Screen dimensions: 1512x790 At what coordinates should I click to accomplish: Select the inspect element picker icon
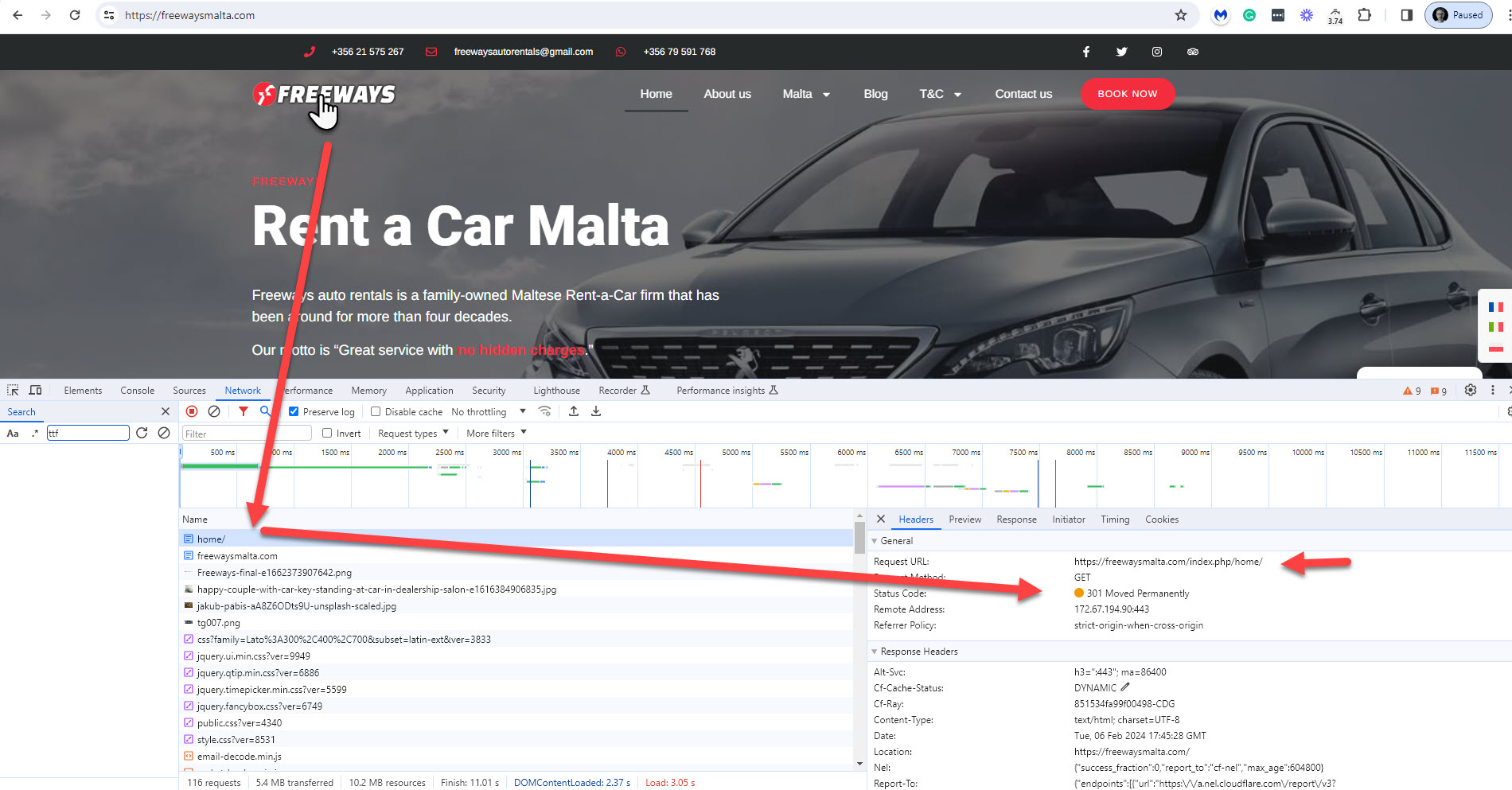click(x=13, y=390)
